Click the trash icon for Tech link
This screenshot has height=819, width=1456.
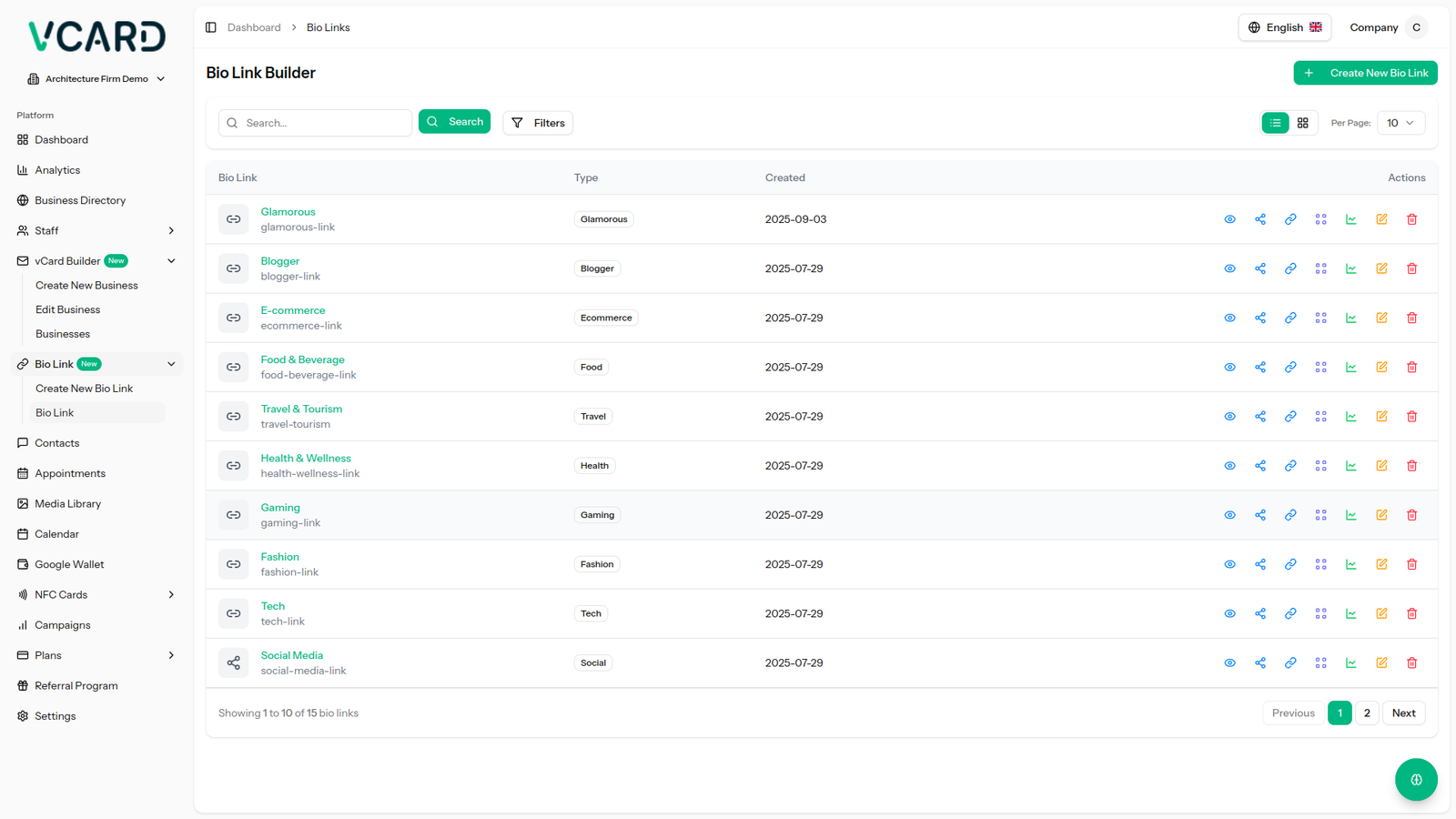[1411, 613]
